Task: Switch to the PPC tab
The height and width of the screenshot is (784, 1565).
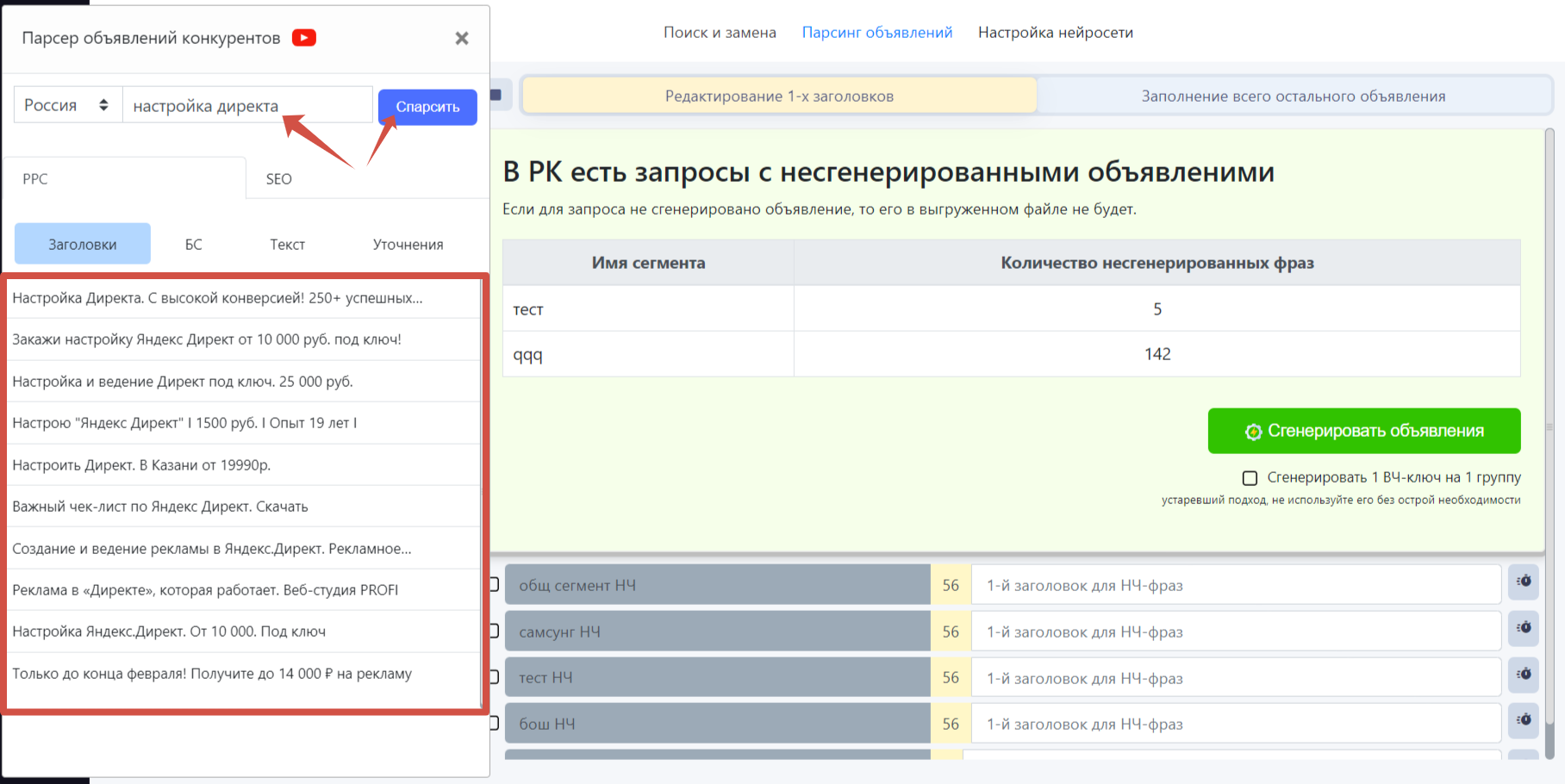Action: click(x=125, y=178)
